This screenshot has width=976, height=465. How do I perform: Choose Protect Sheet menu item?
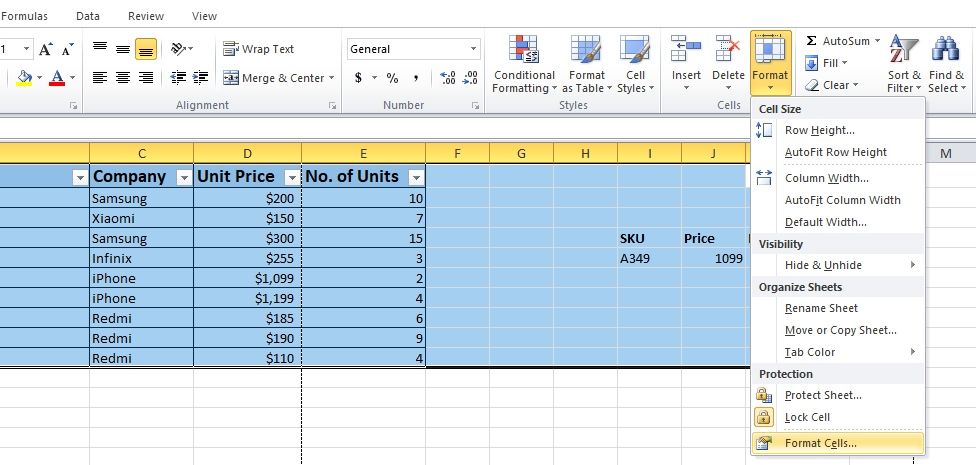click(838, 395)
